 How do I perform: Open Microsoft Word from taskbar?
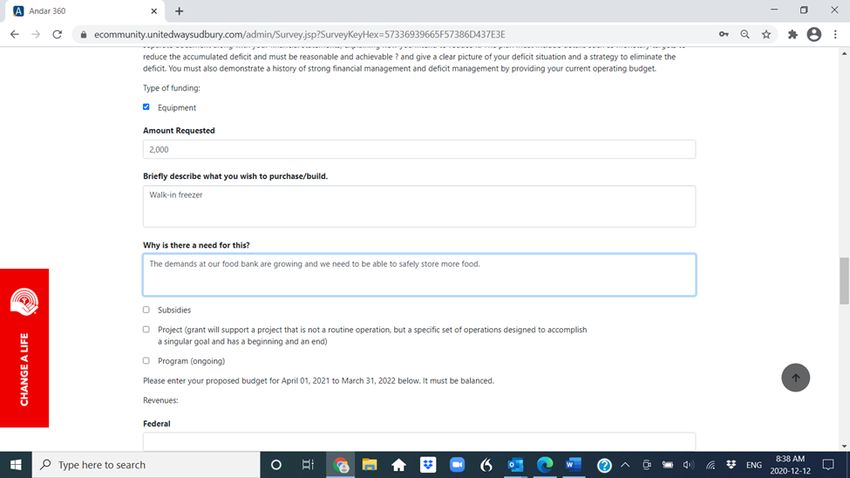pyautogui.click(x=574, y=464)
